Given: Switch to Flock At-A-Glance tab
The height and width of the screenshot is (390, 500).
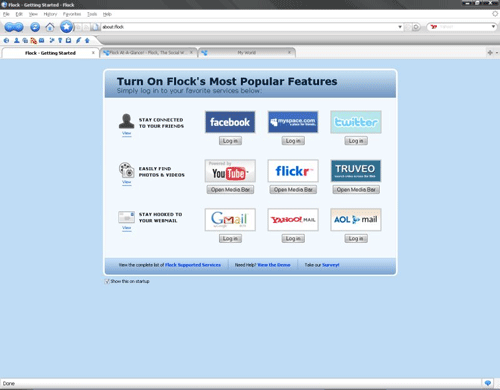Looking at the screenshot, I should [149, 53].
